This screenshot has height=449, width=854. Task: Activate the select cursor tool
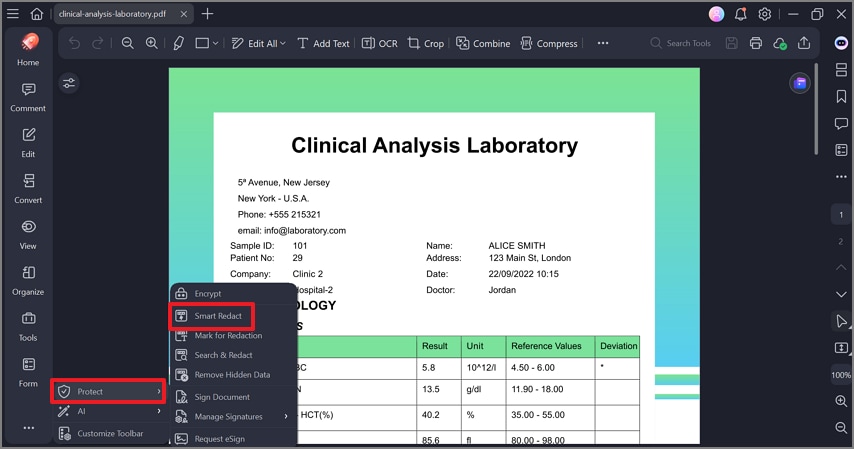point(841,321)
